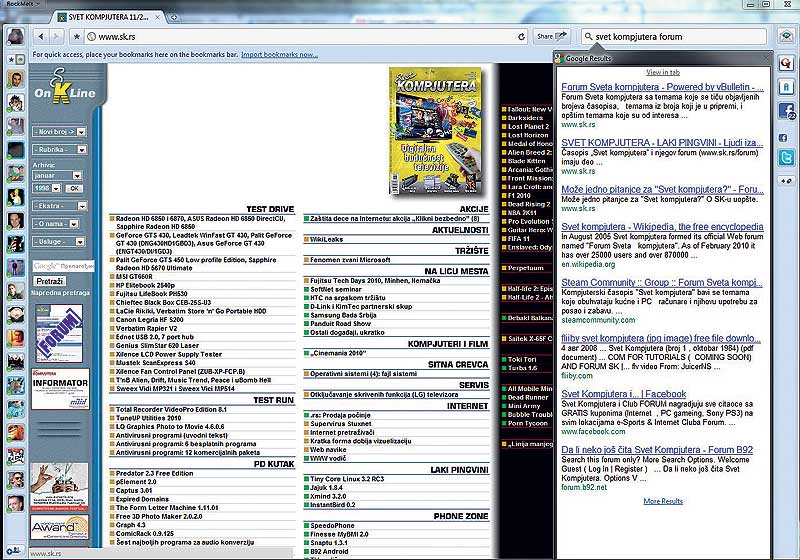The height and width of the screenshot is (560, 800).
Task: Toggle the green online friends filter
Action: 20,60
